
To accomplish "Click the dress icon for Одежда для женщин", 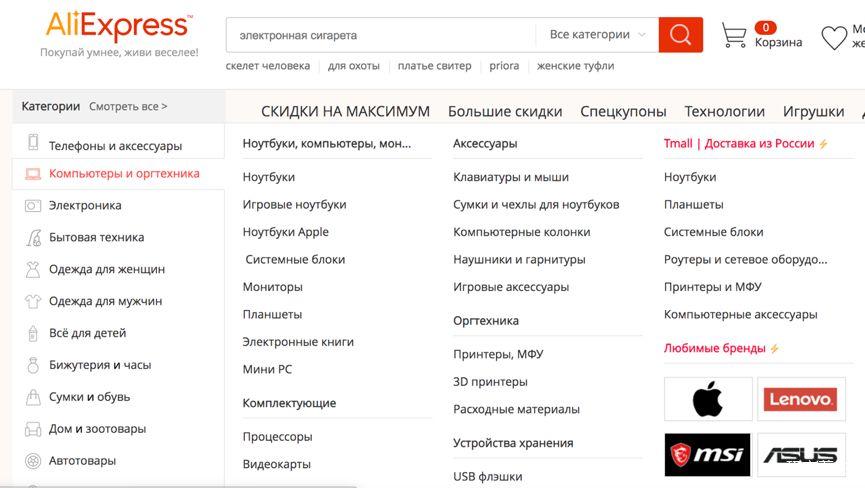I will click(x=33, y=269).
